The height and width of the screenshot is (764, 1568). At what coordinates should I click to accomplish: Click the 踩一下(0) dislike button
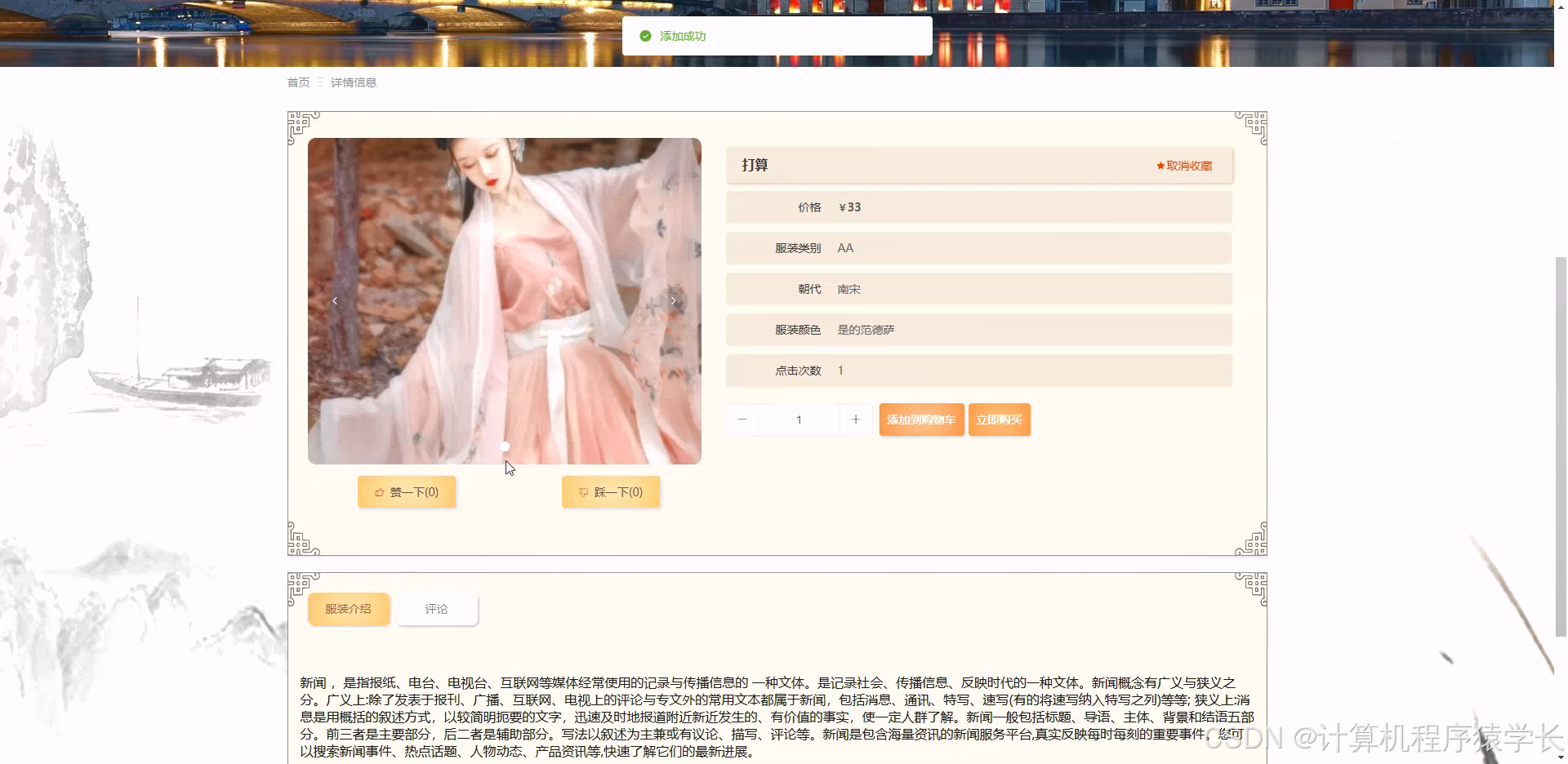click(x=611, y=492)
